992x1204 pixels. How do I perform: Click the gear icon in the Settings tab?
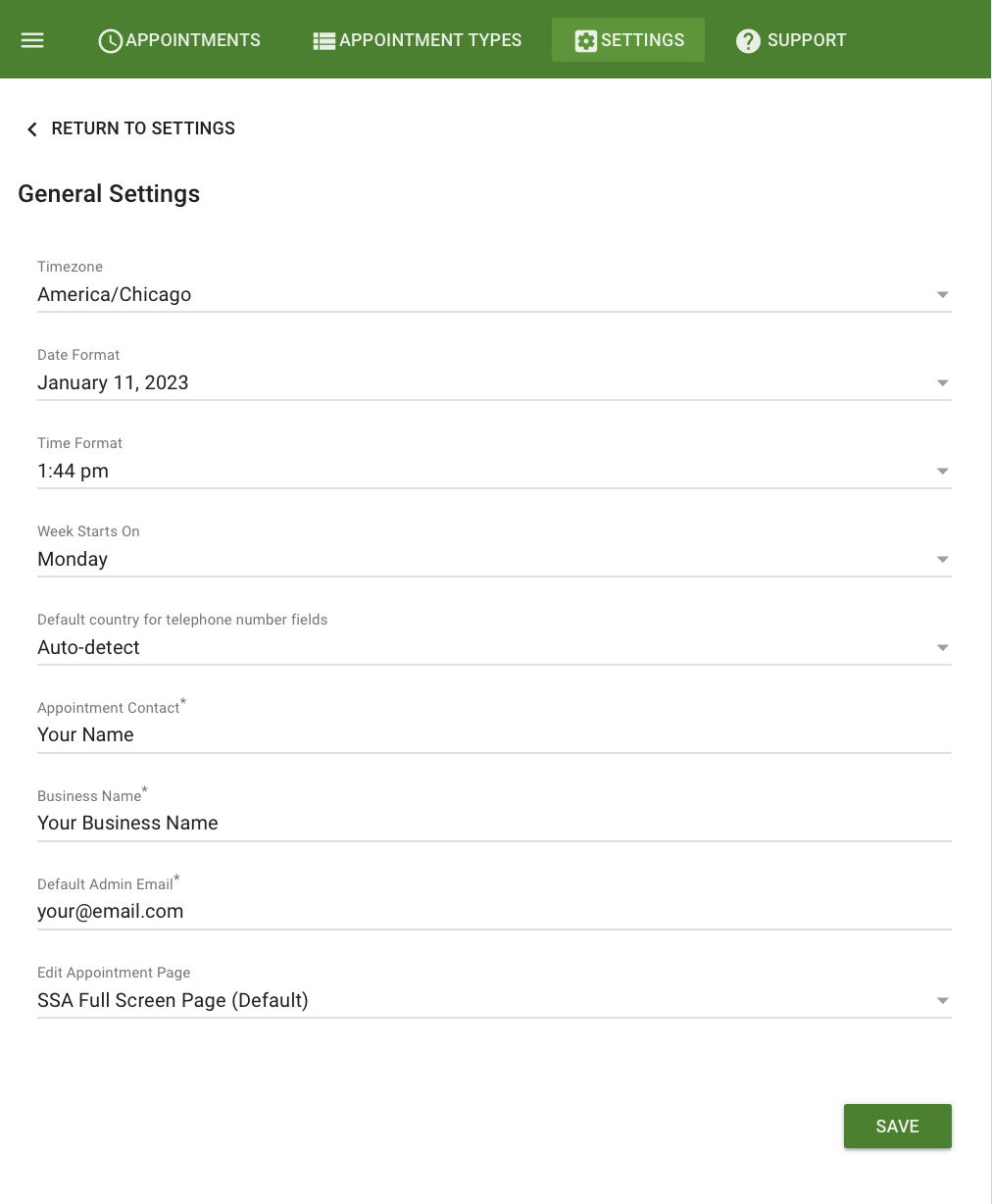pos(586,39)
